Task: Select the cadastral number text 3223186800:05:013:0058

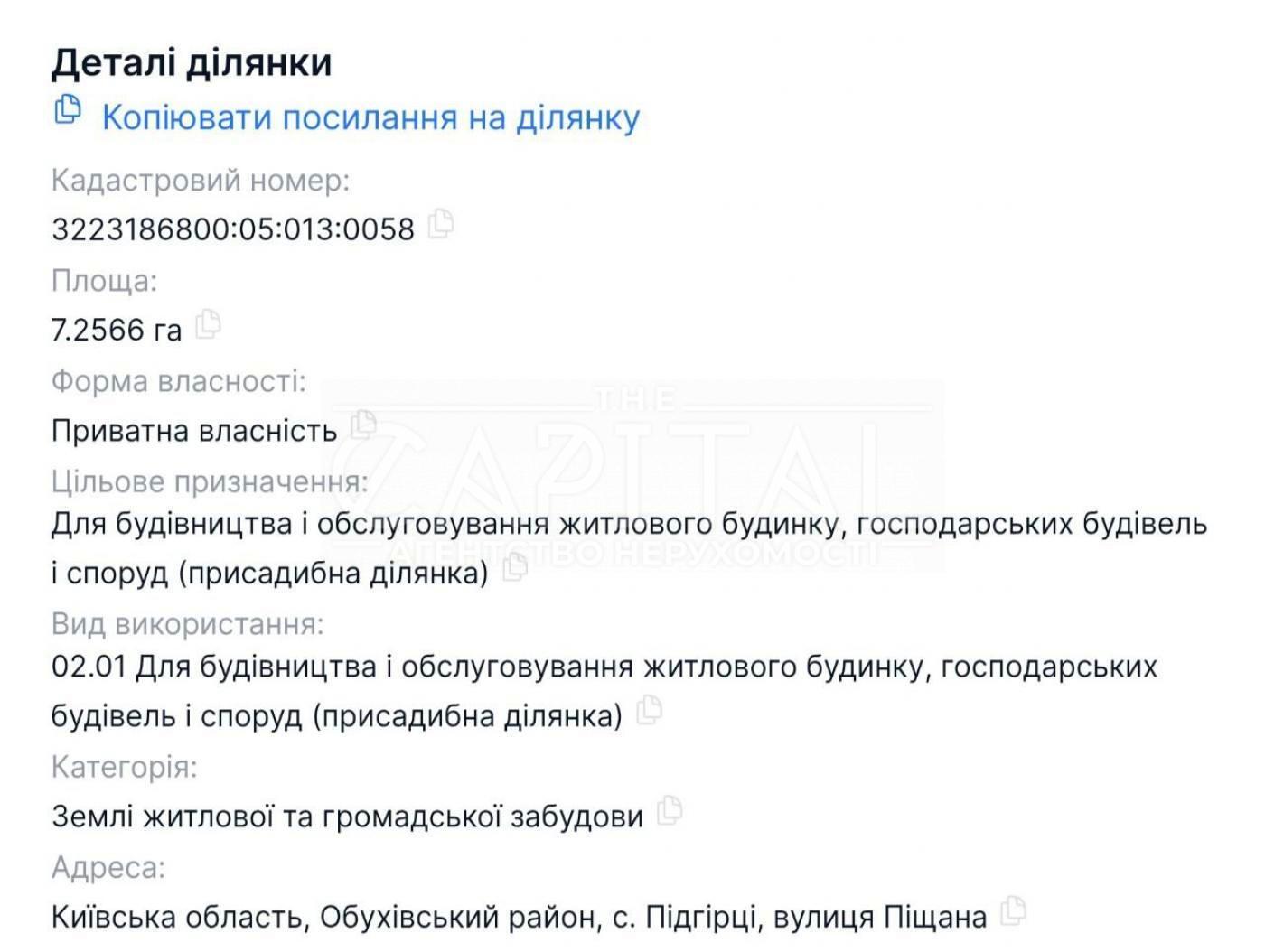Action: 233,229
